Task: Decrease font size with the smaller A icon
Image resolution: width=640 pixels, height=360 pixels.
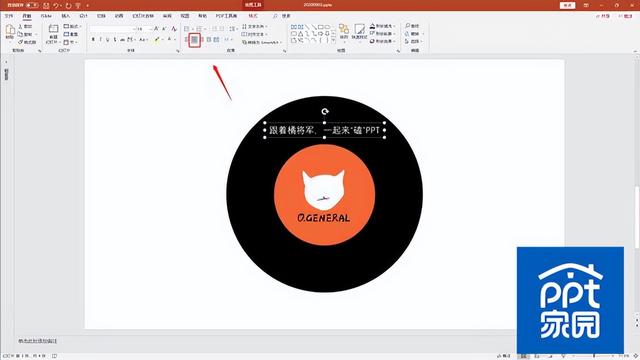Action: pos(164,29)
